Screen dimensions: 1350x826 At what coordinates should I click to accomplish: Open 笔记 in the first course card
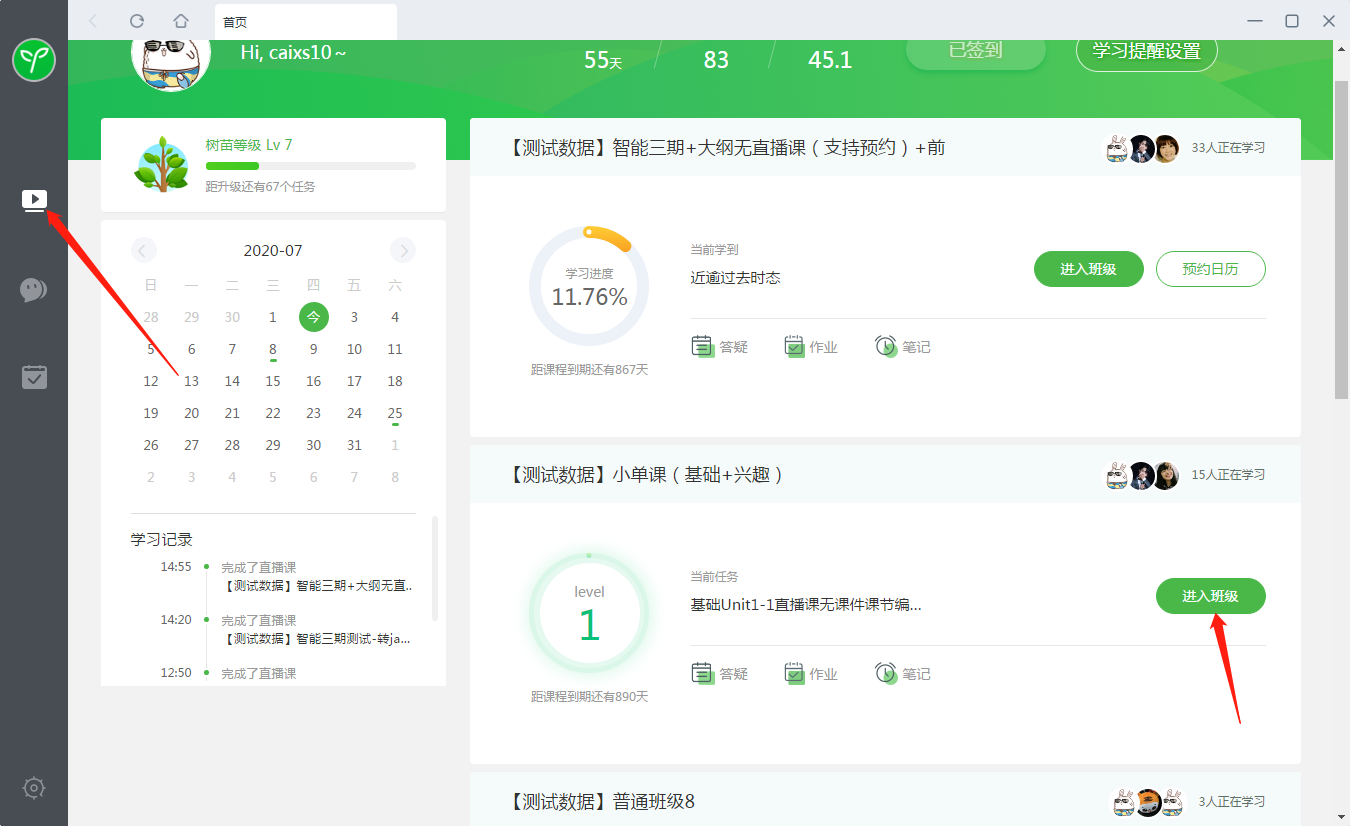pos(903,347)
